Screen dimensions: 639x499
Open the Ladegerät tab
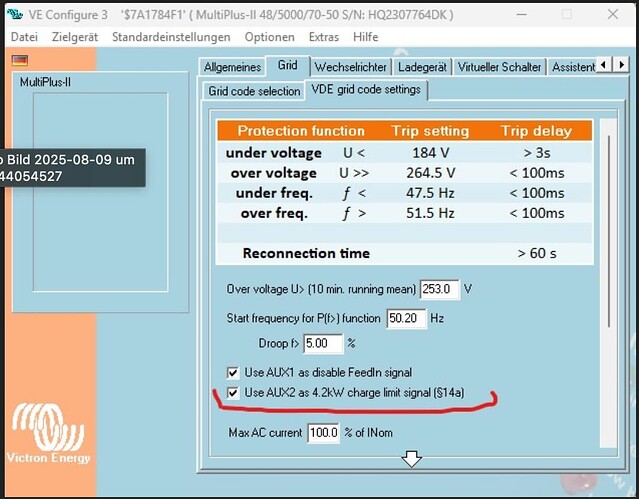(x=421, y=67)
